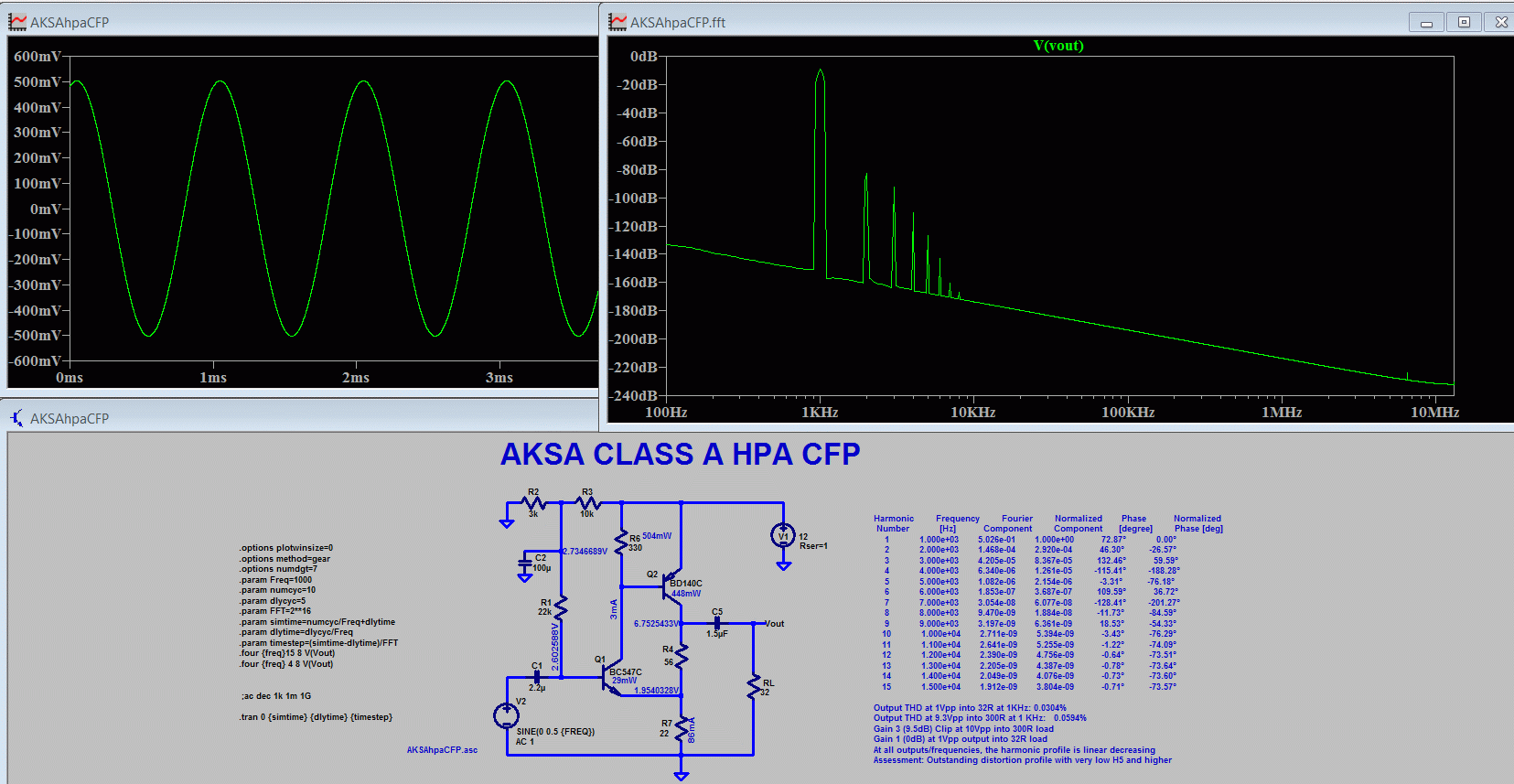Click resistor R7 symbol in schematic
This screenshot has width=1514, height=784.
tap(682, 728)
